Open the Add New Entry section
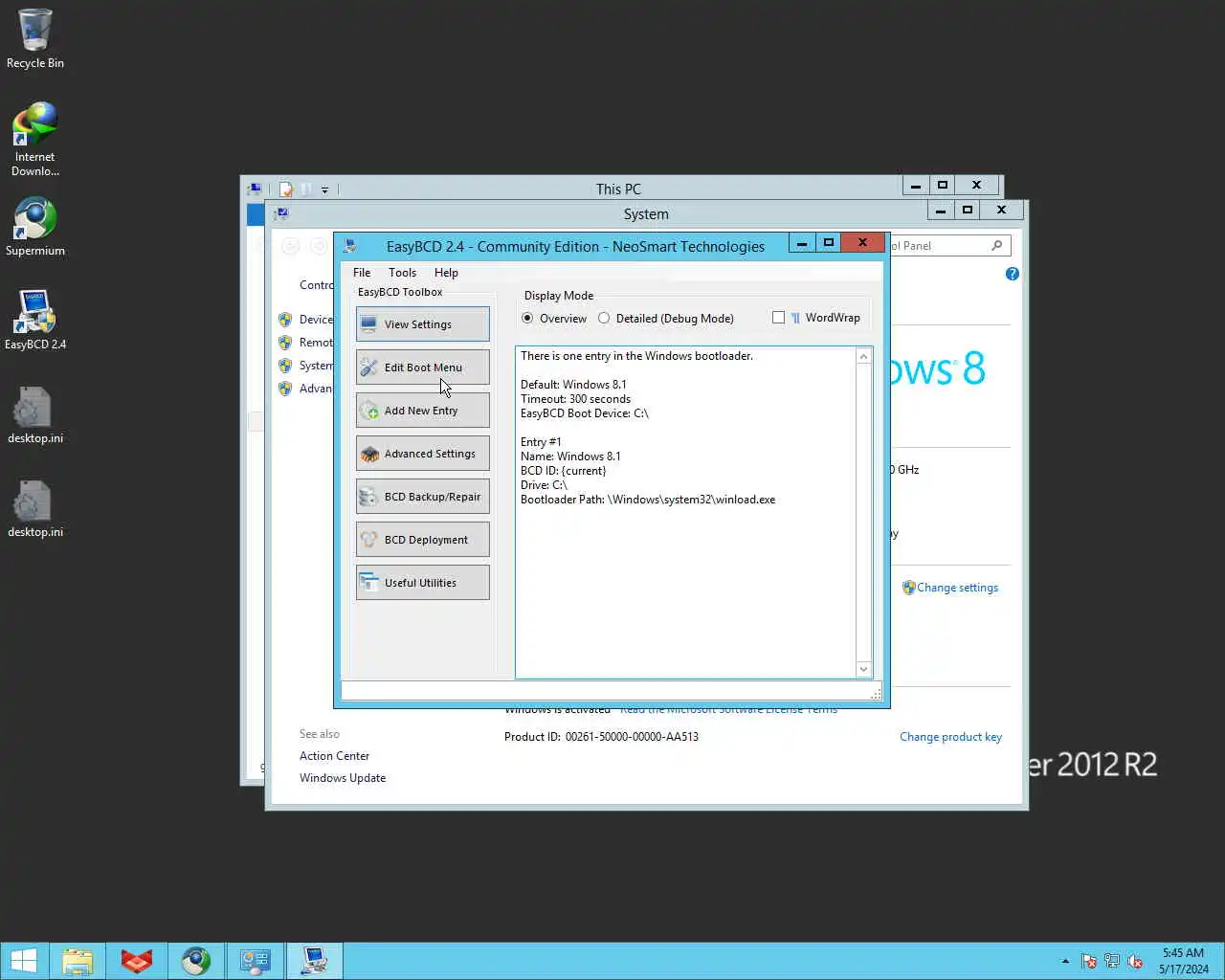Image resolution: width=1225 pixels, height=980 pixels. [x=422, y=411]
